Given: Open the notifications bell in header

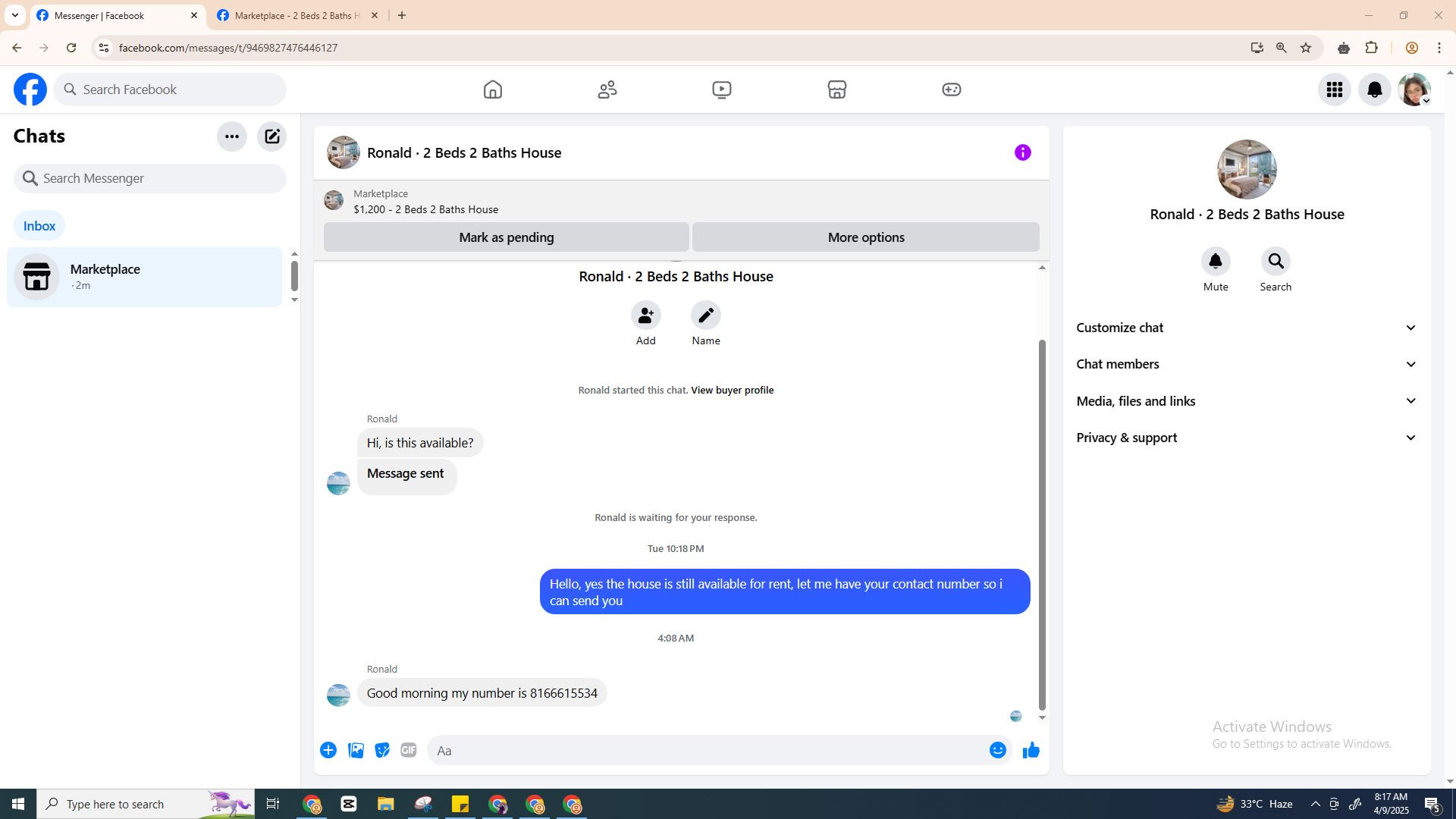Looking at the screenshot, I should tap(1374, 89).
